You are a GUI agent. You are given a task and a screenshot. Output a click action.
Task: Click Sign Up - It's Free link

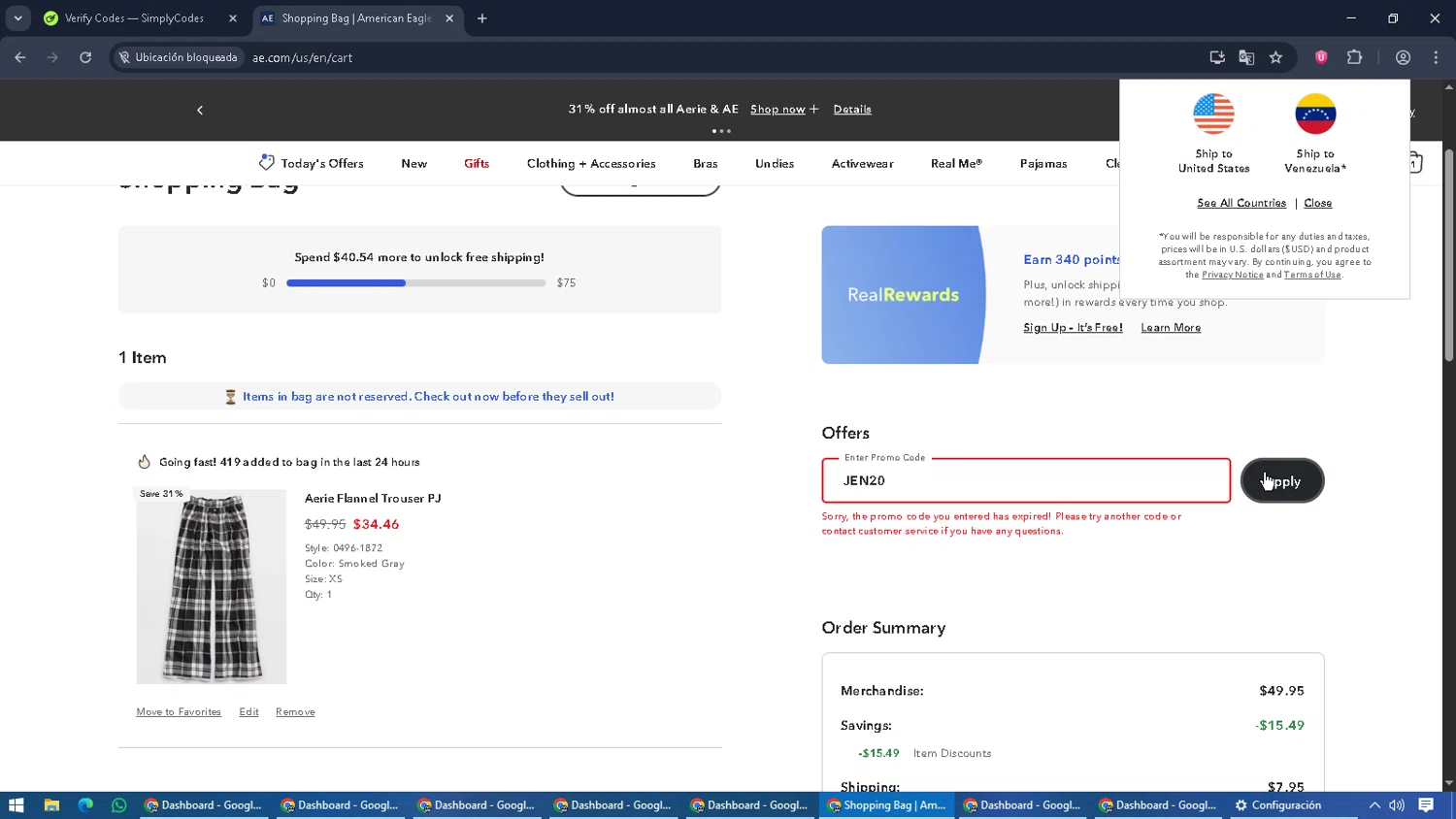1073,328
